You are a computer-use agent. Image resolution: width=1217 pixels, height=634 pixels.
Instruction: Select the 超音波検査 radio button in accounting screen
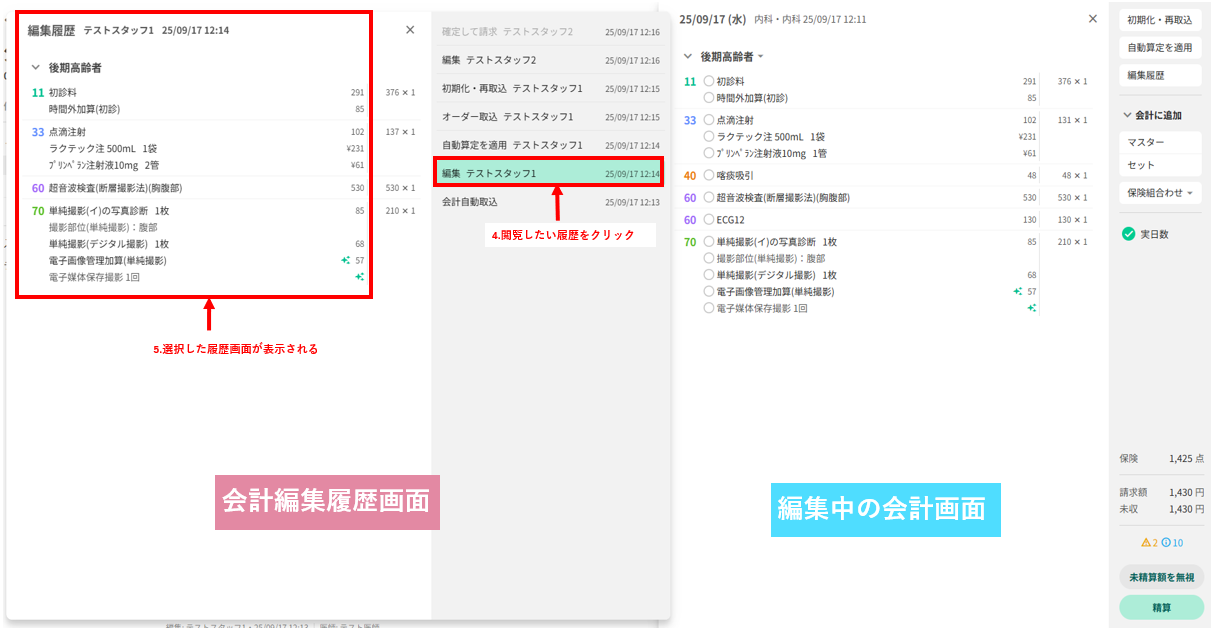click(709, 197)
